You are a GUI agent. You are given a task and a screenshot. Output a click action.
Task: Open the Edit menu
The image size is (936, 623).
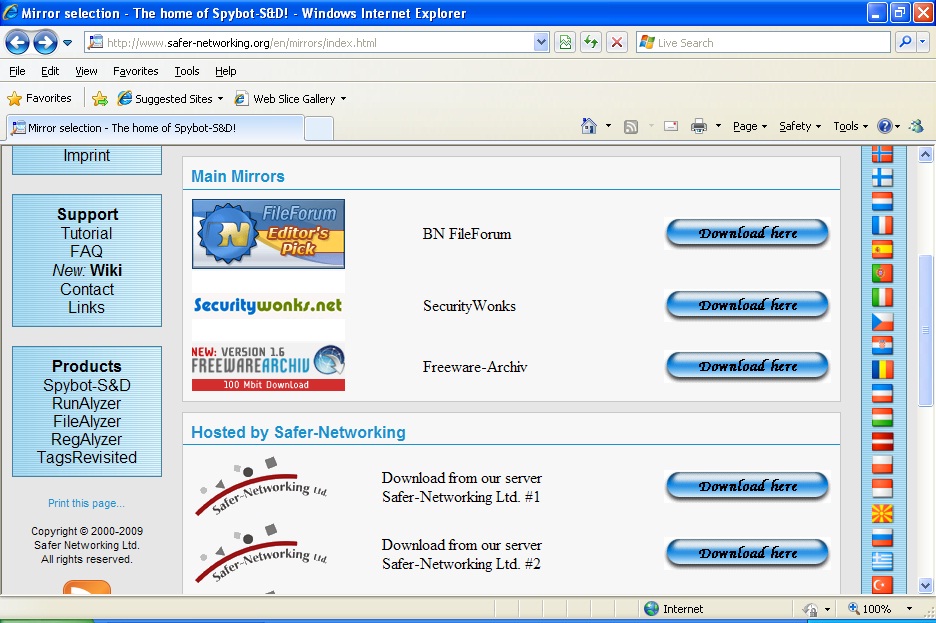pyautogui.click(x=50, y=71)
